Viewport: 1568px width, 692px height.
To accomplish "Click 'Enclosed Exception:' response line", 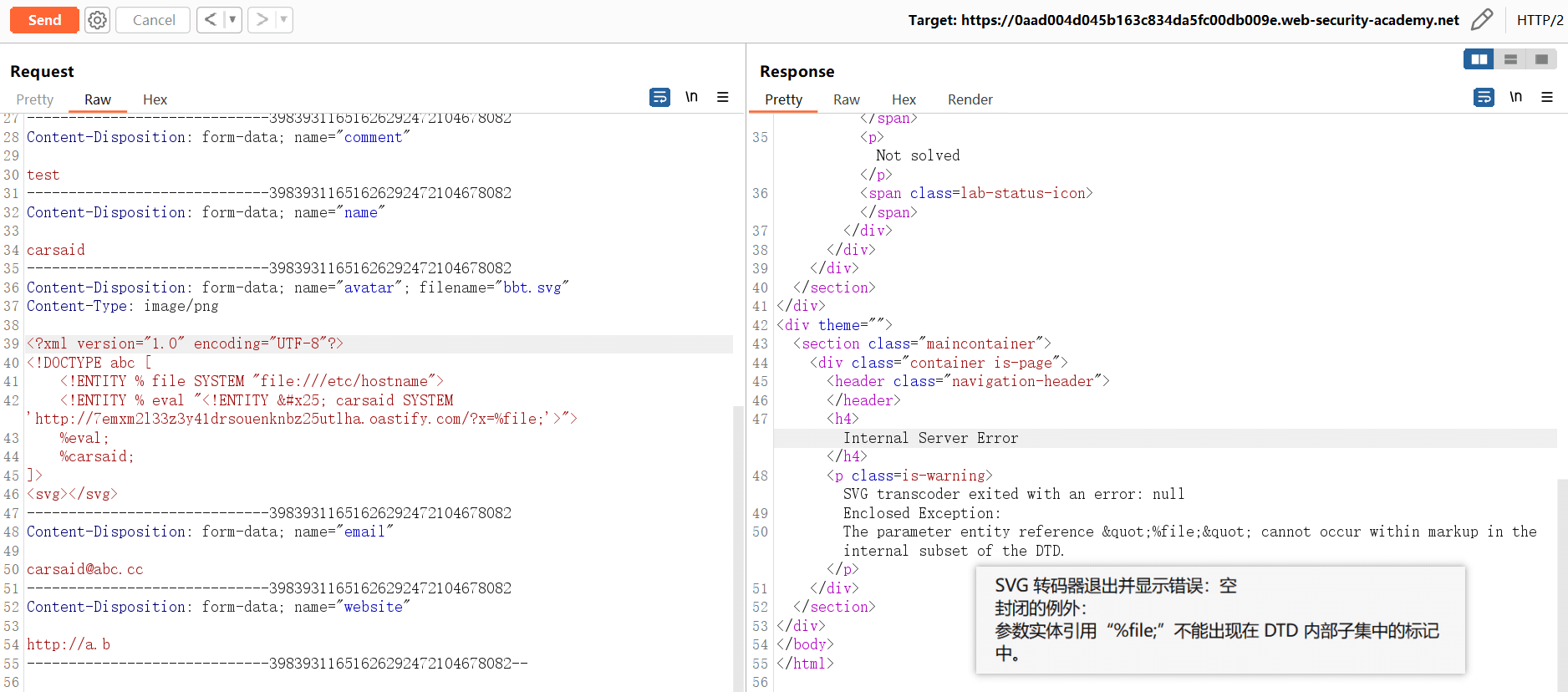I will (922, 513).
